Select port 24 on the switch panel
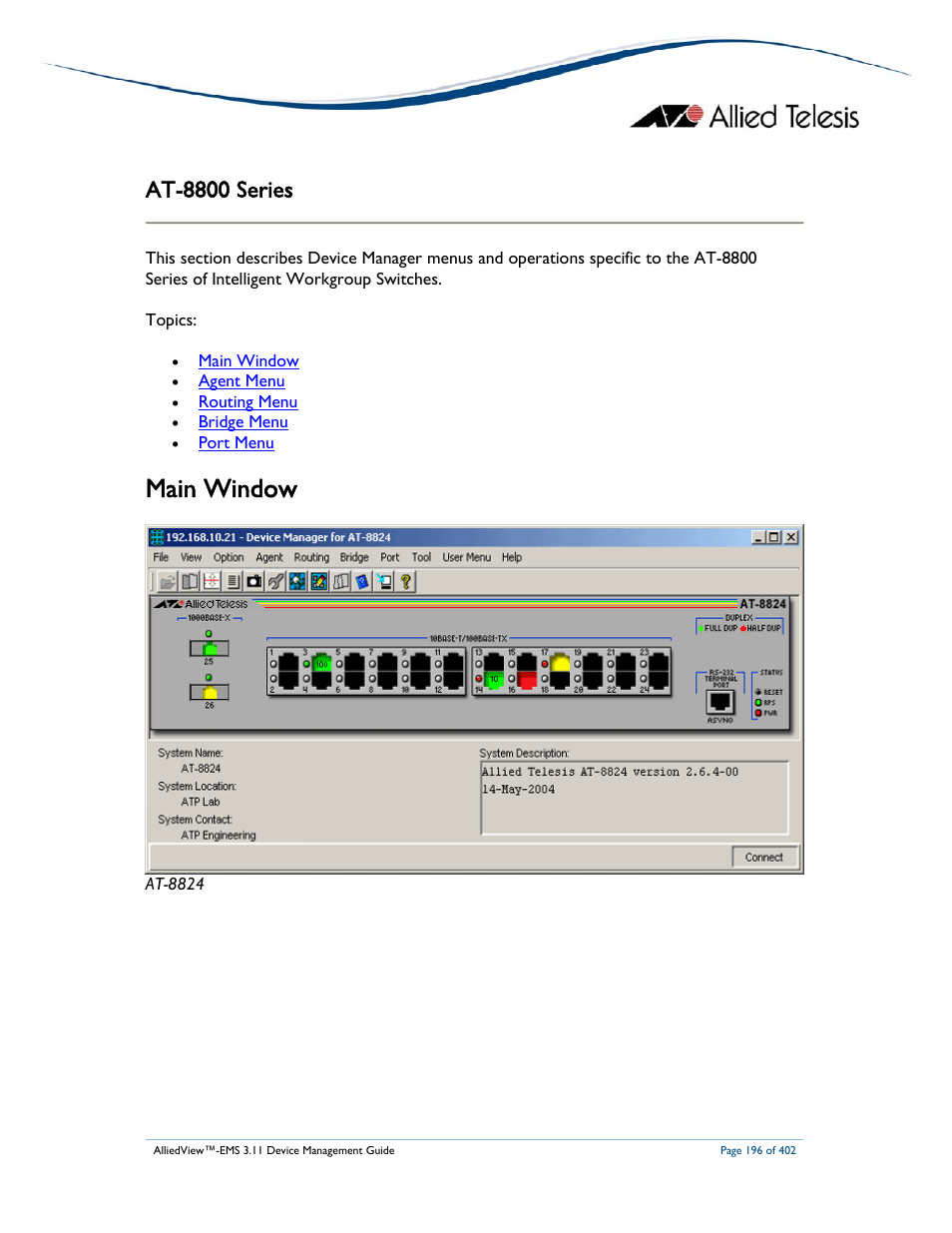This screenshot has height=1233, width=952. pyautogui.click(x=659, y=680)
